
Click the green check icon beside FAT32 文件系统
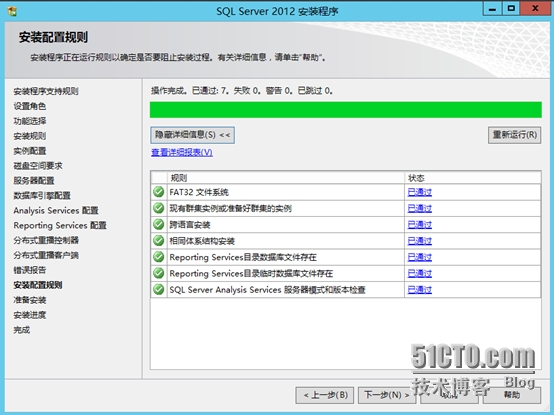(159, 192)
